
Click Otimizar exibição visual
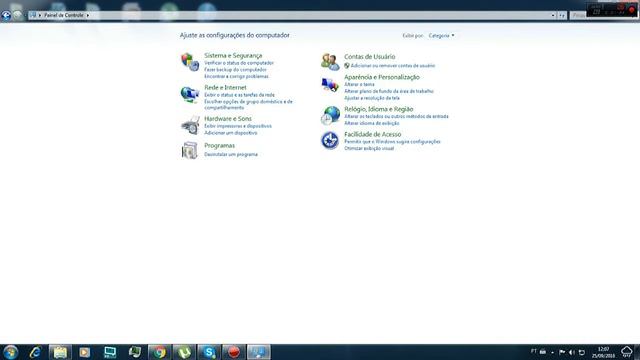coord(369,149)
